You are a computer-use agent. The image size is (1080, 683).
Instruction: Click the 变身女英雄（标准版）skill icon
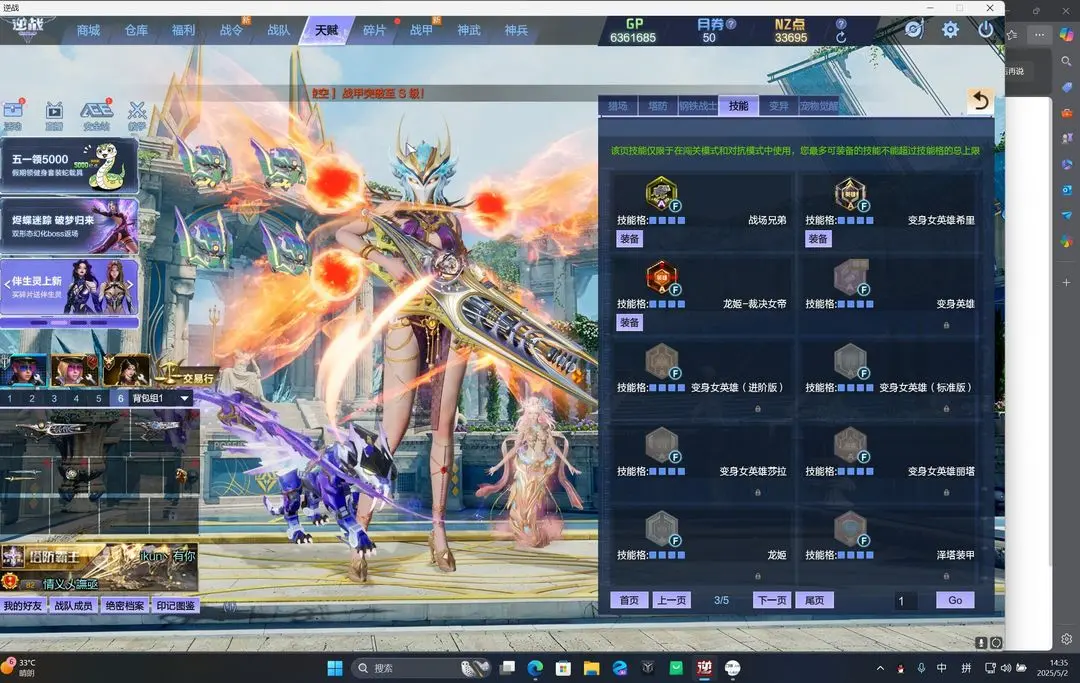click(850, 361)
